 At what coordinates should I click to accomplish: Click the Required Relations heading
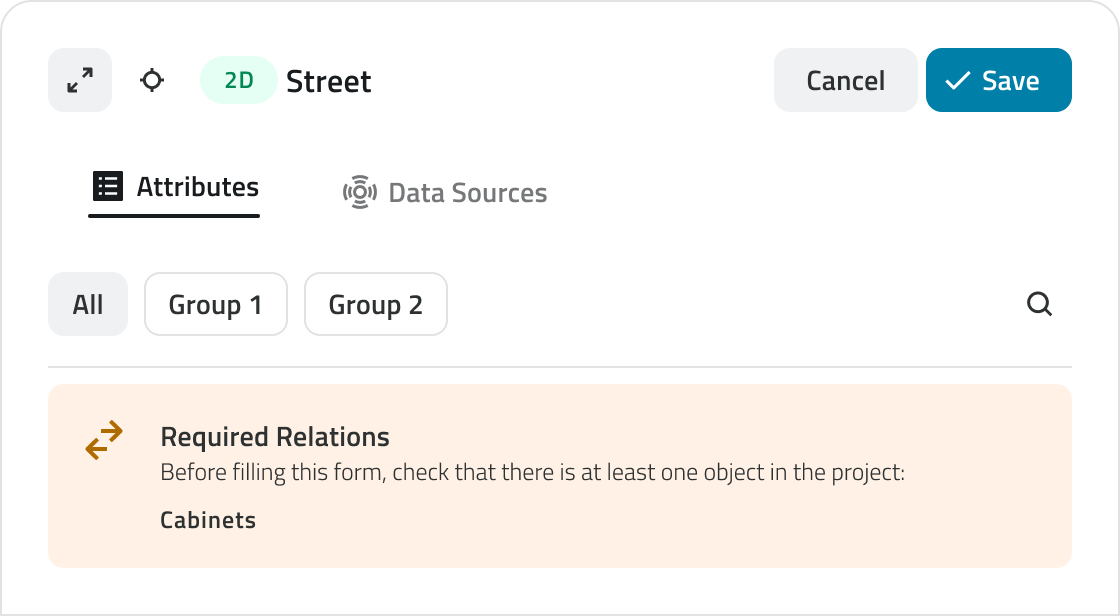click(275, 437)
